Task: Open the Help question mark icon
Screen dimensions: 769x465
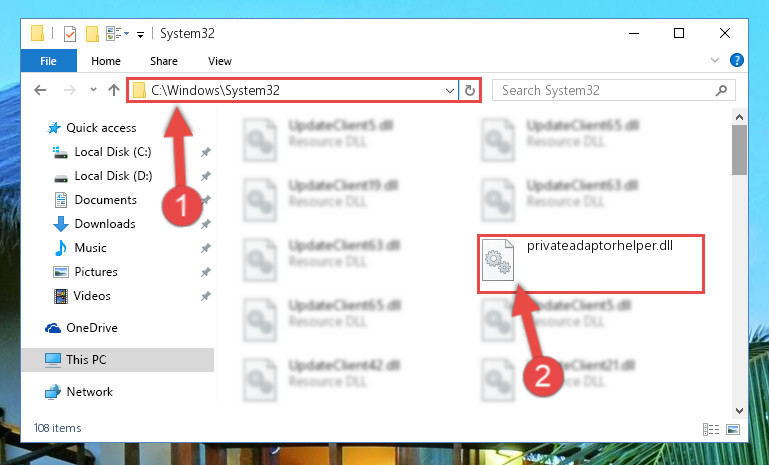Action: pyautogui.click(x=736, y=60)
